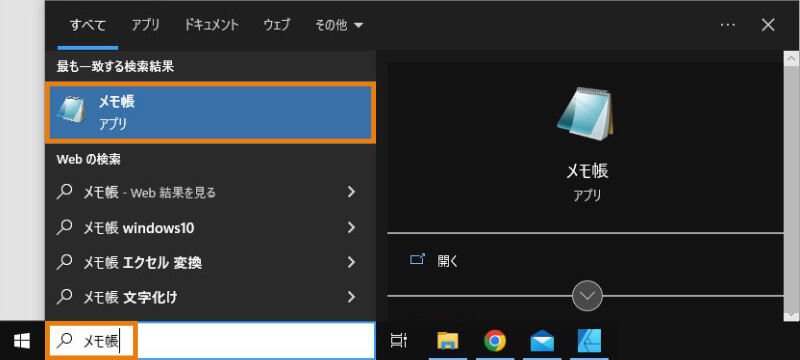Click the Web の検索 heading

[x=88, y=160]
